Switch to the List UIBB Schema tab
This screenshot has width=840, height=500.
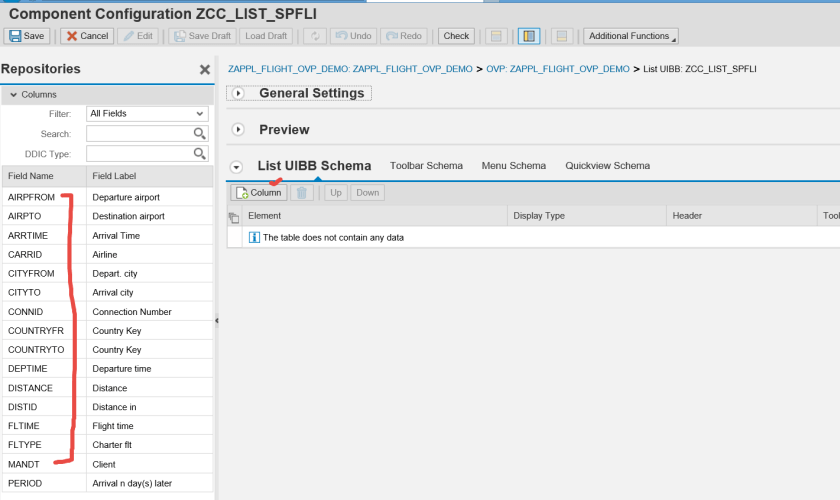(314, 166)
